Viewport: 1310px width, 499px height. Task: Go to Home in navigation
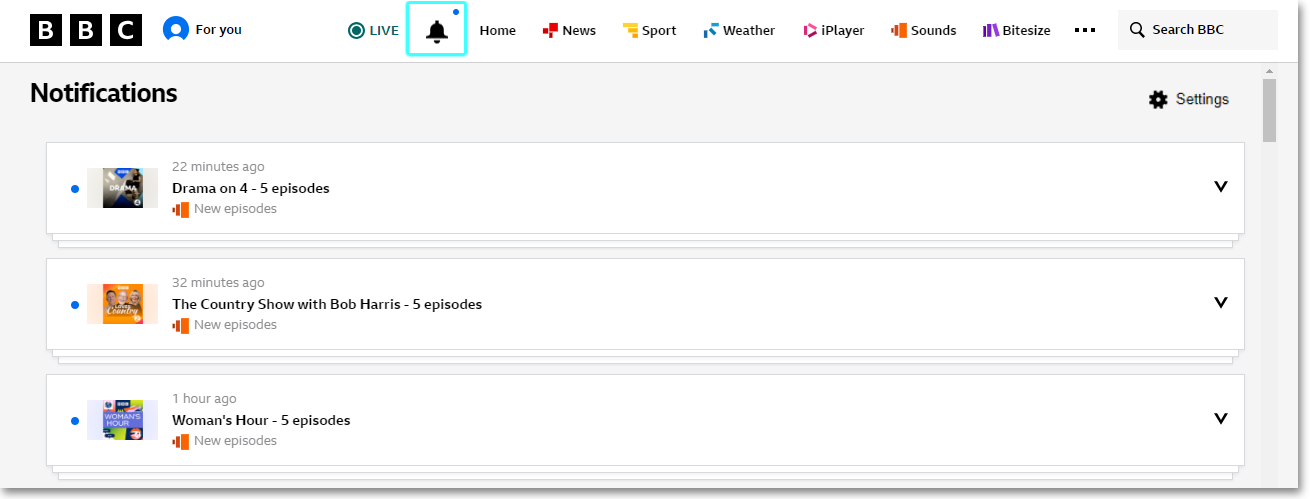point(498,30)
